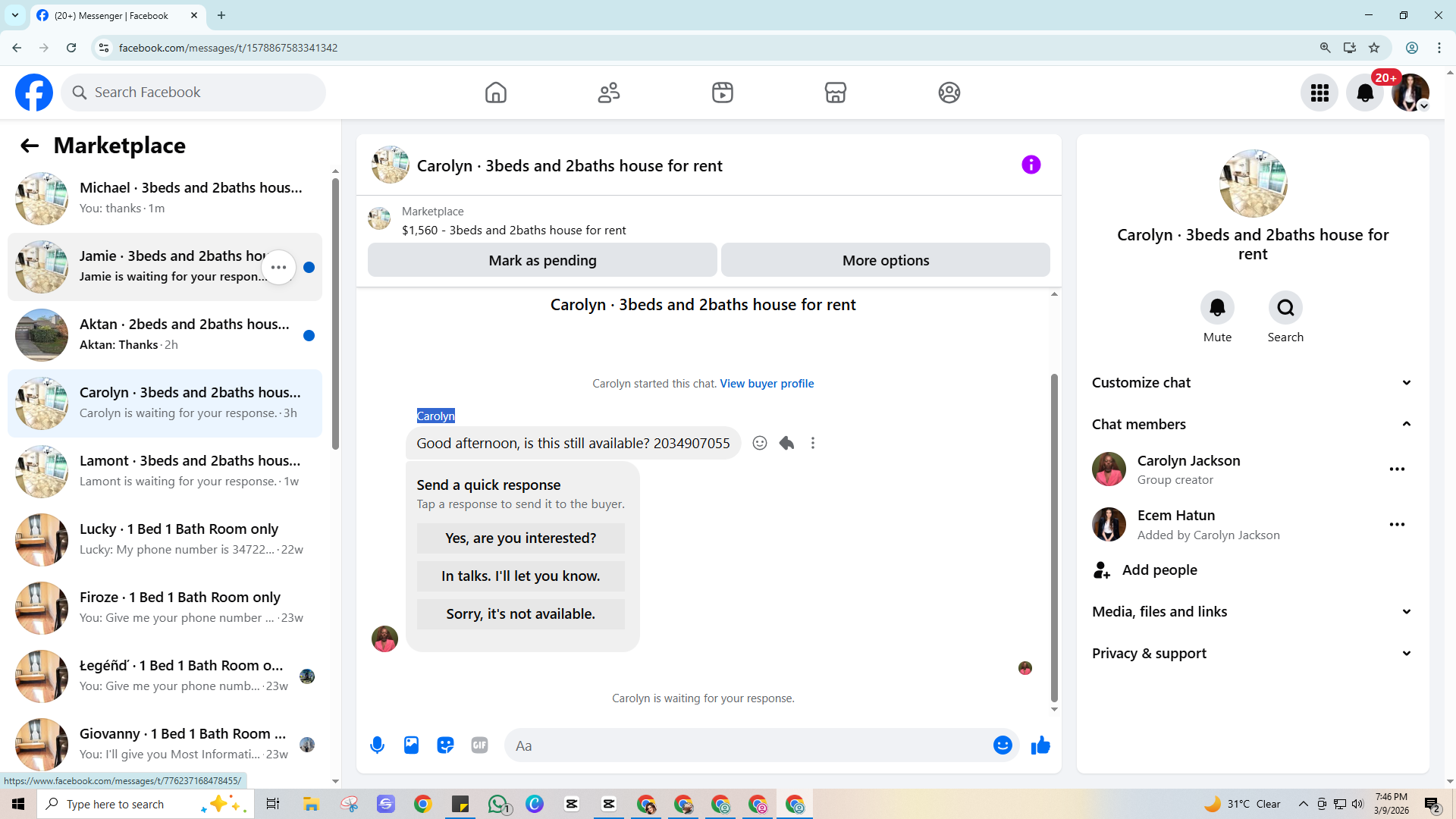1456x819 pixels.
Task: Open View buyer profile link
Action: [x=767, y=384]
